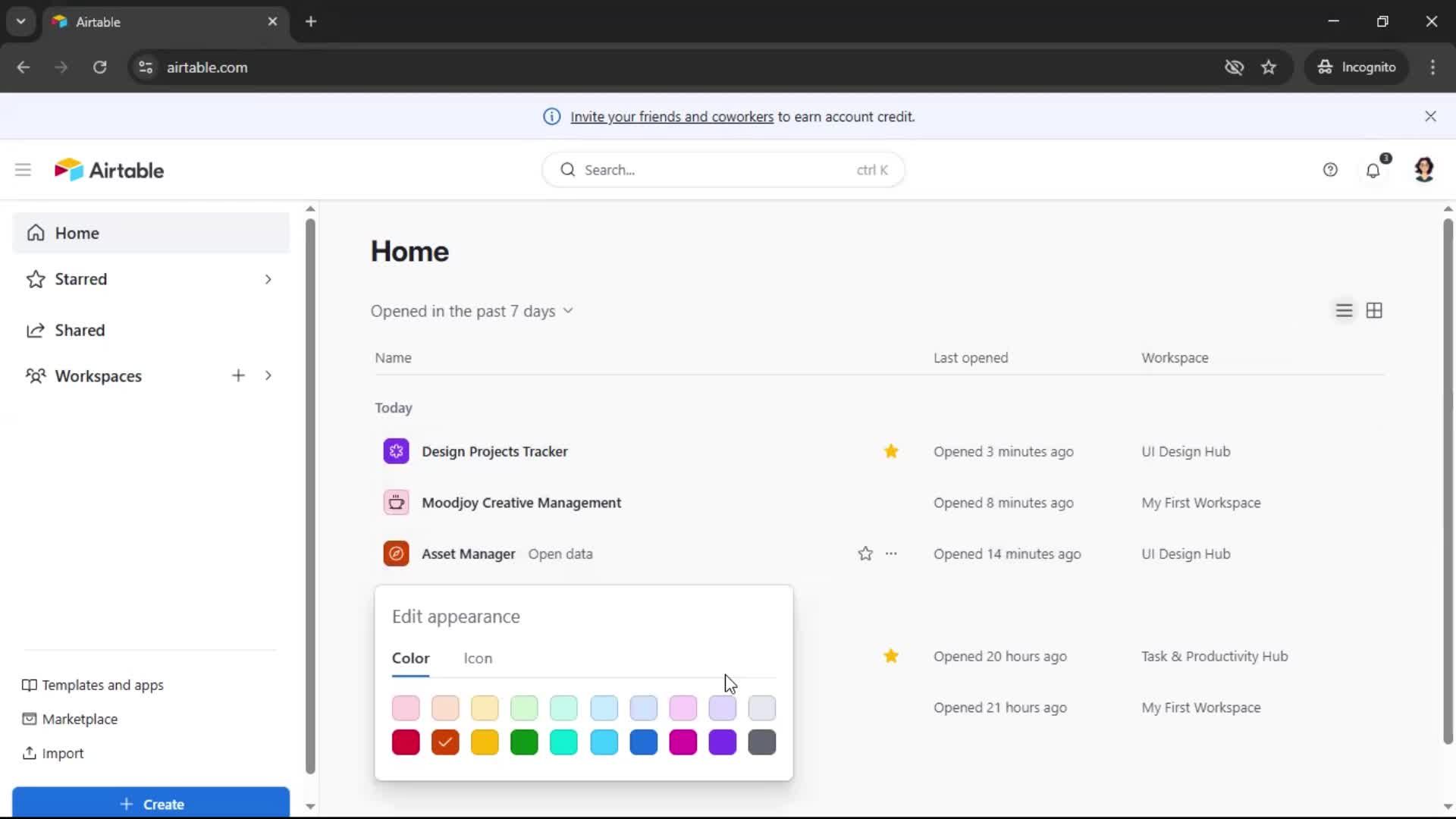
Task: Pick the bright red color swatch
Action: [406, 742]
